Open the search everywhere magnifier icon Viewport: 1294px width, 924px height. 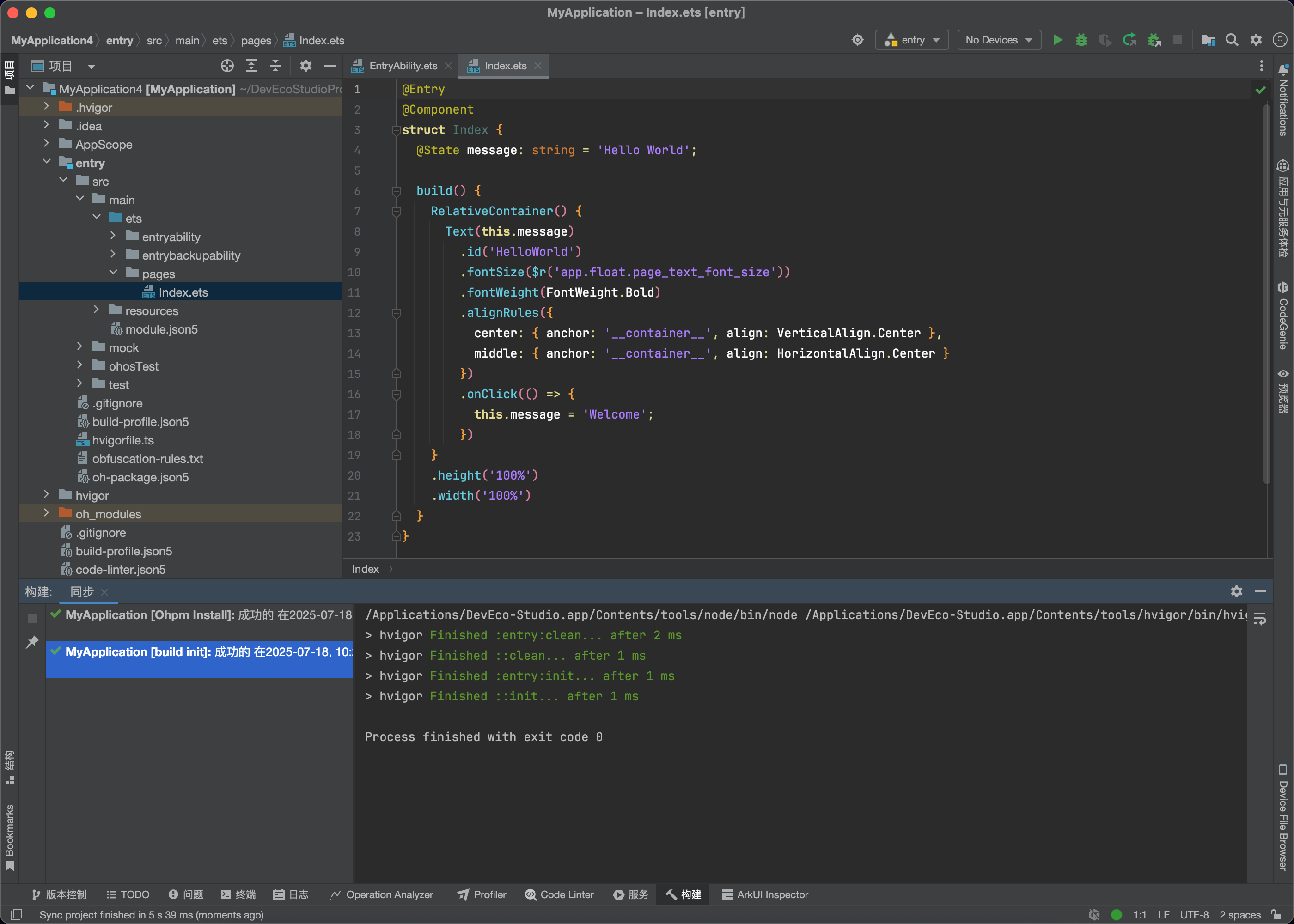(1232, 40)
